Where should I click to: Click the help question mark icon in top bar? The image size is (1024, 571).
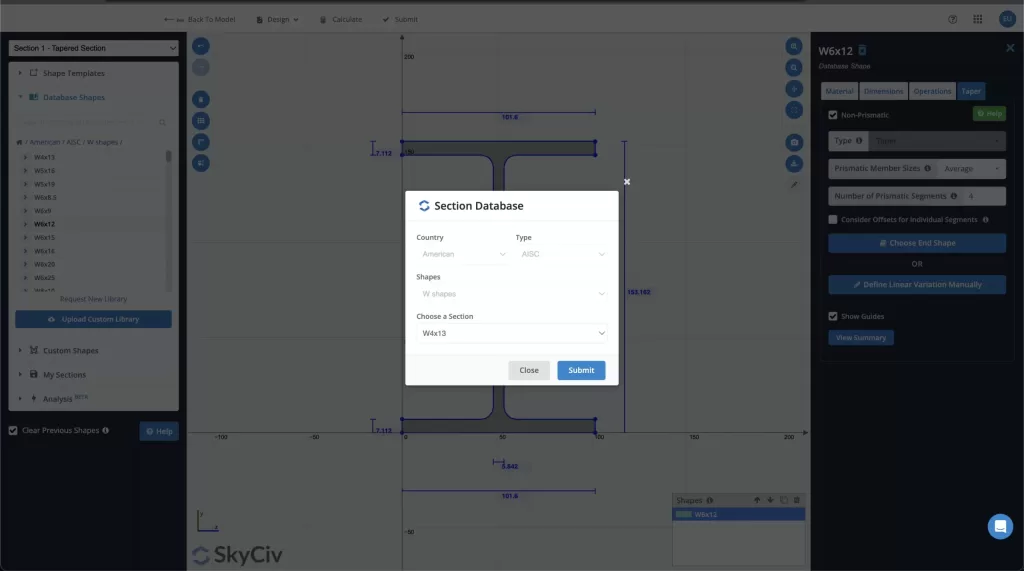[953, 20]
